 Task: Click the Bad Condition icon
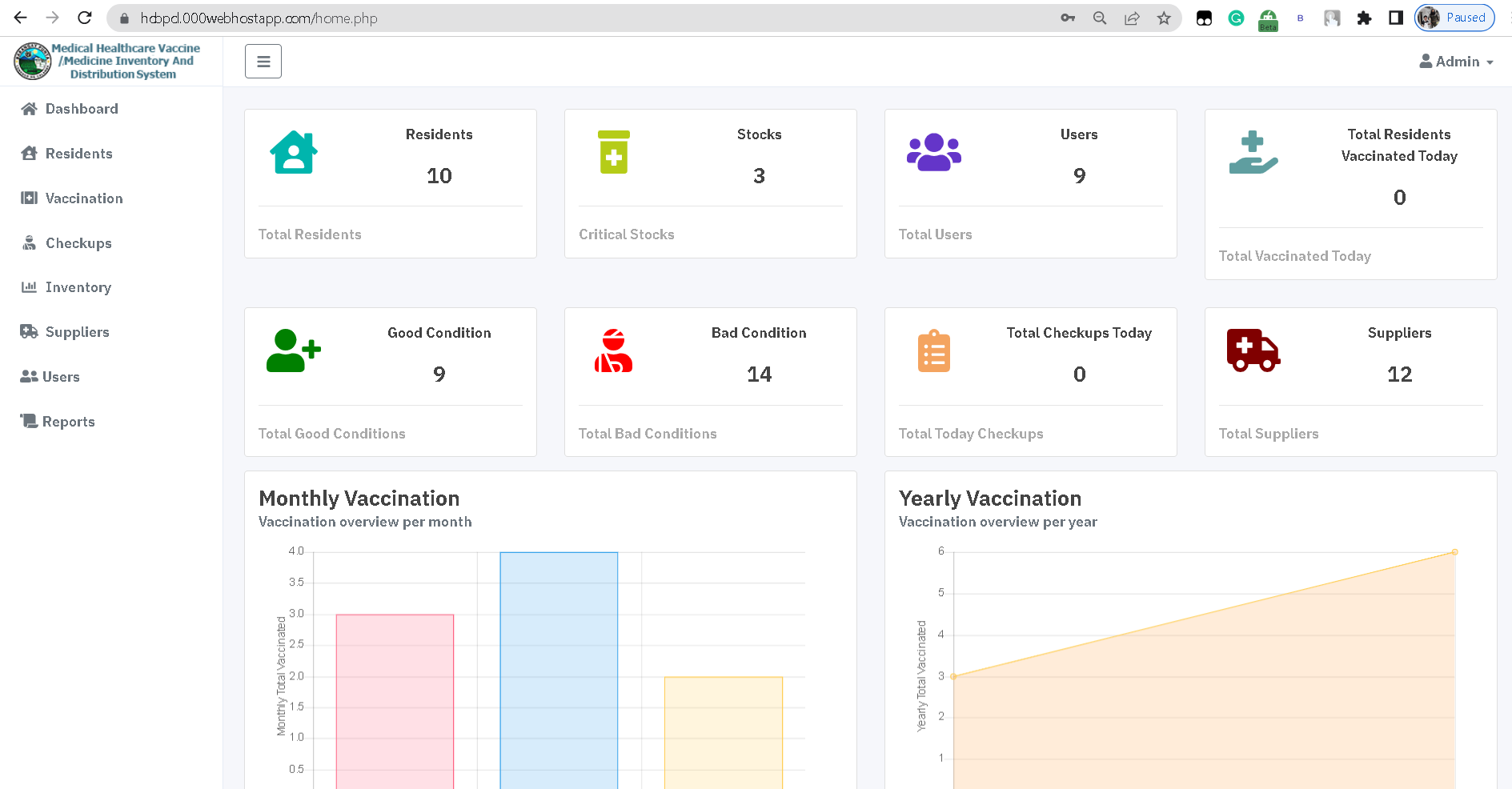(613, 350)
